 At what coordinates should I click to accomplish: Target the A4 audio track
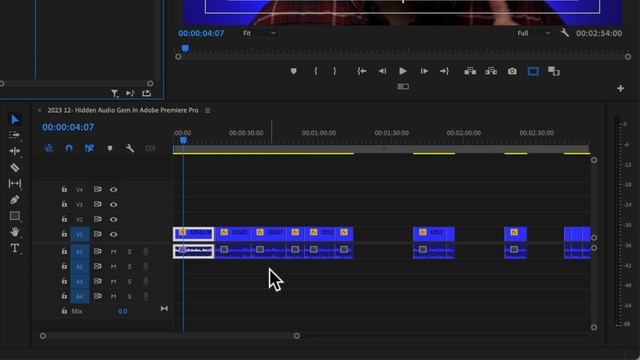coord(80,296)
